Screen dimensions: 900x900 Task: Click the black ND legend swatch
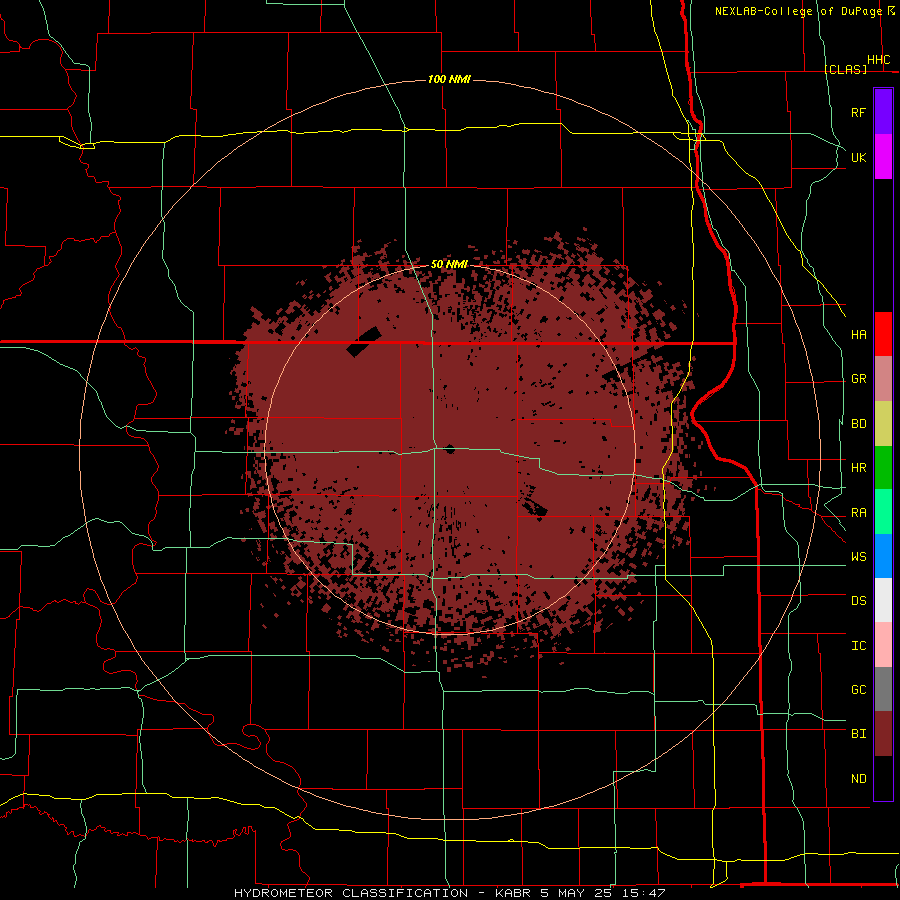(883, 778)
